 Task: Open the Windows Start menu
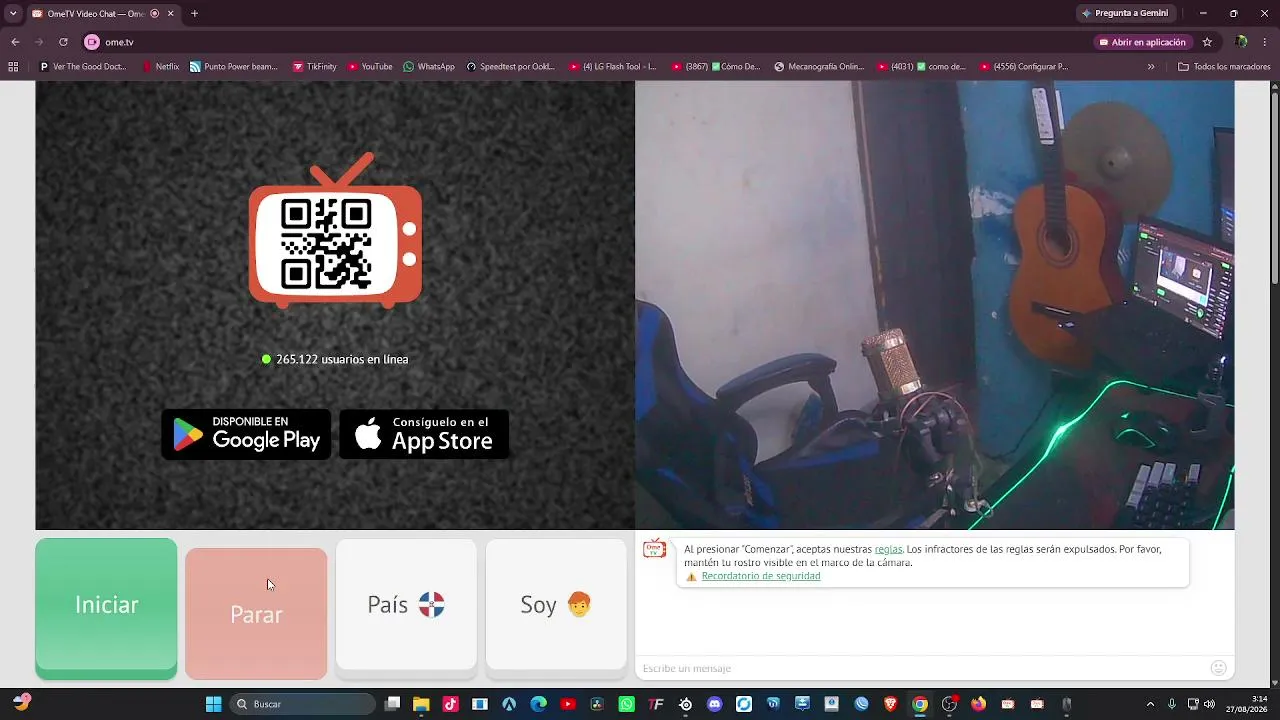(x=213, y=704)
